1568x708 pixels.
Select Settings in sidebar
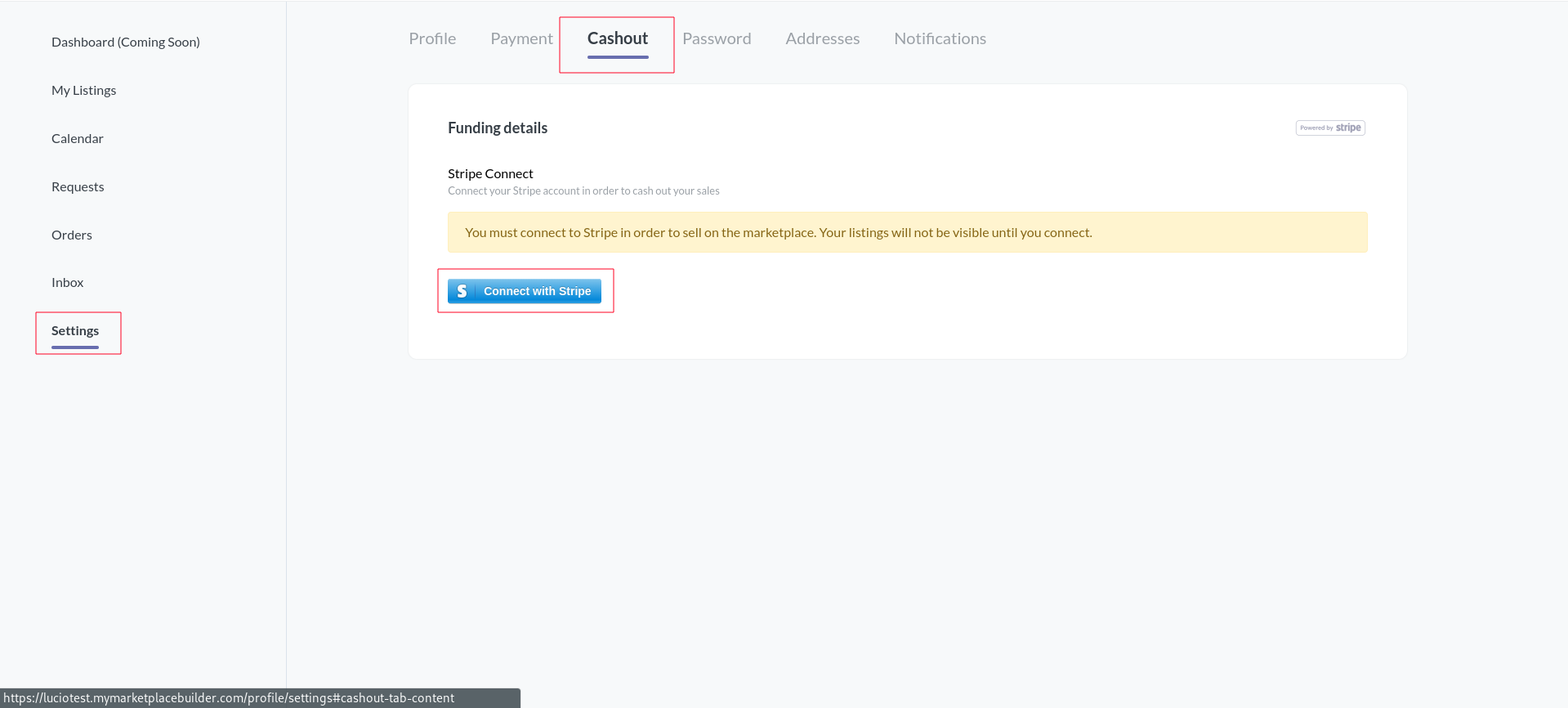(75, 330)
